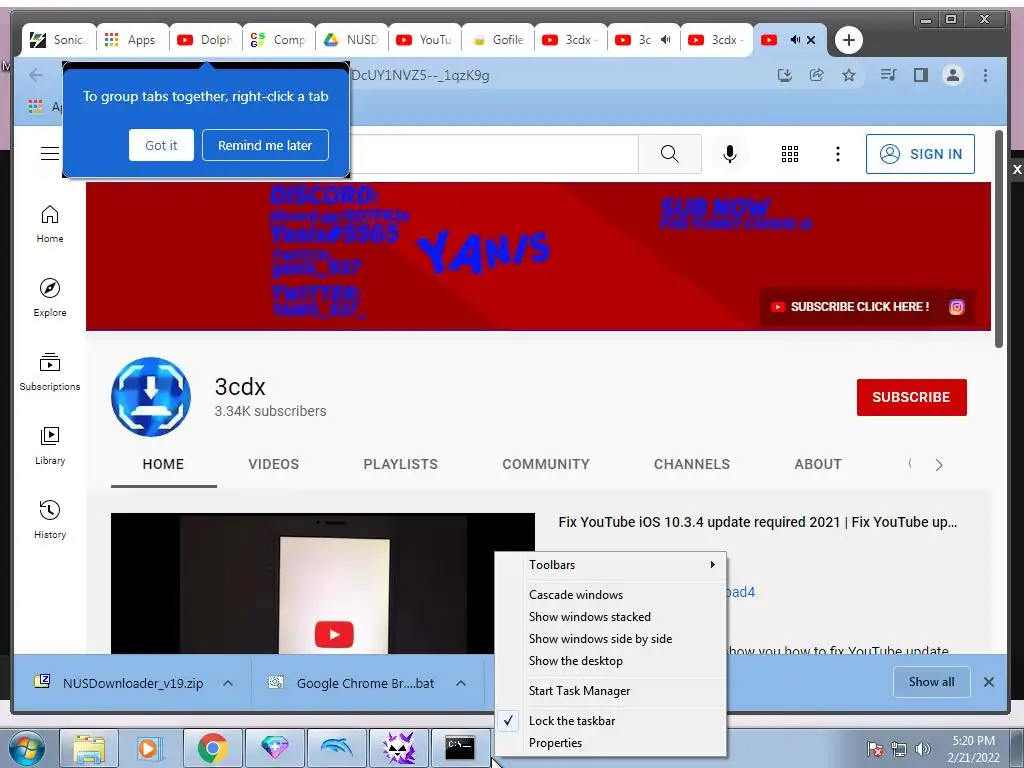This screenshot has width=1024, height=768.
Task: Switch to the Gofile browser tab
Action: (498, 40)
